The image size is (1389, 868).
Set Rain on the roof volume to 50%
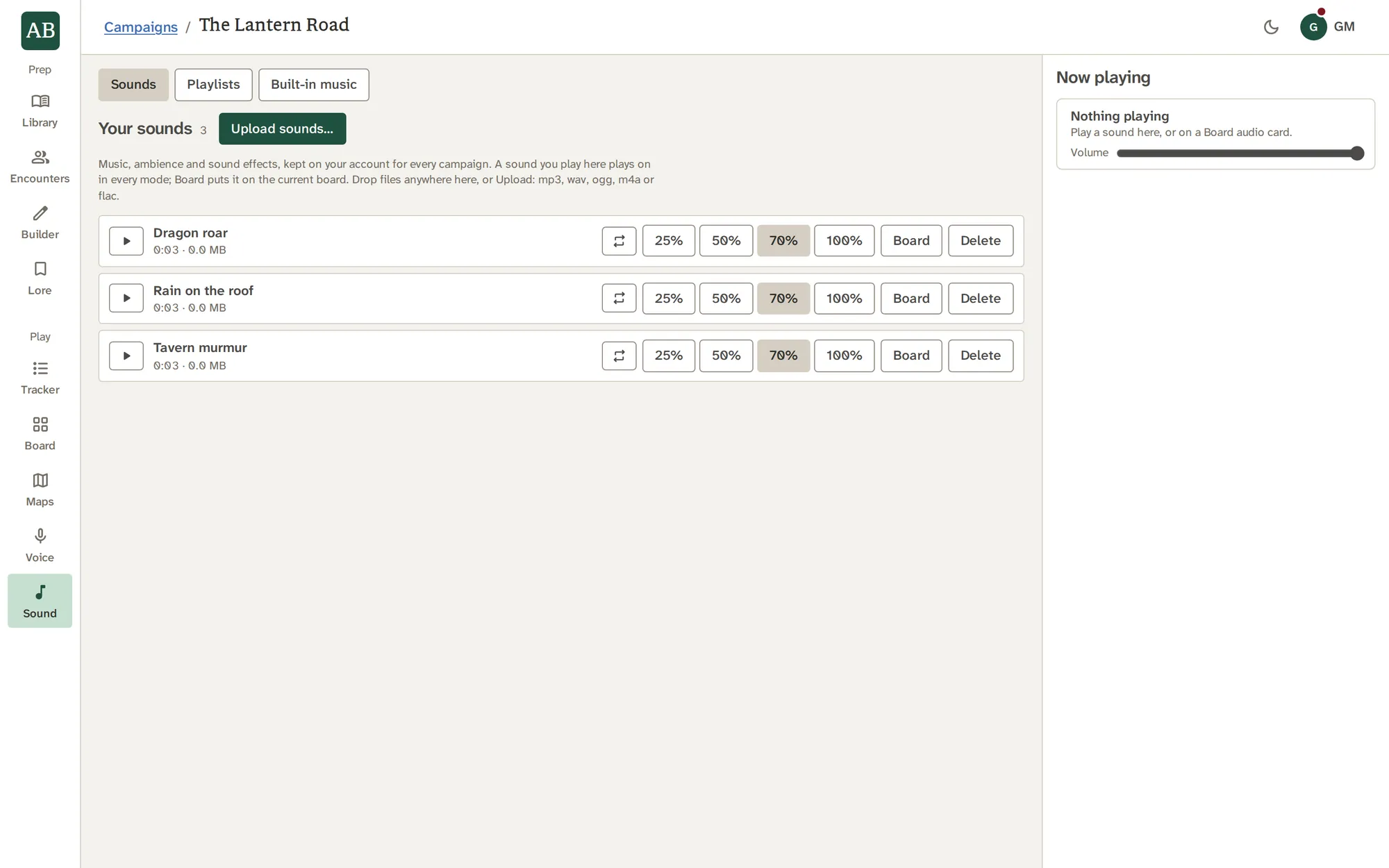(726, 298)
